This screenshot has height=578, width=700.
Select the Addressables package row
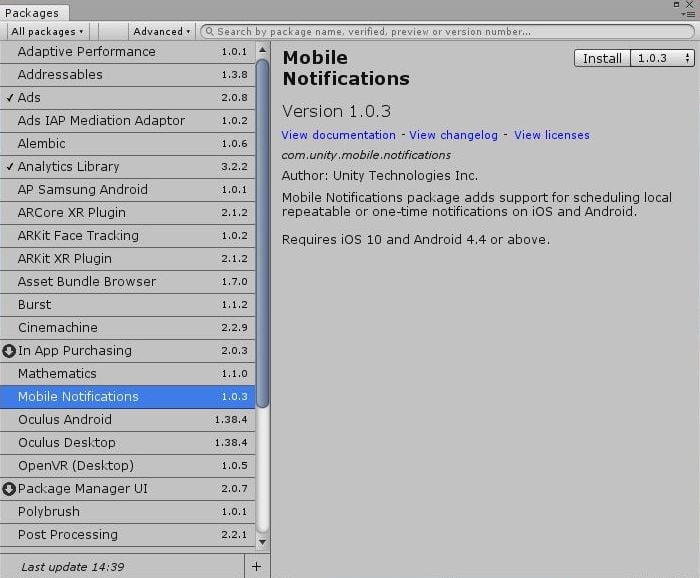(x=128, y=75)
